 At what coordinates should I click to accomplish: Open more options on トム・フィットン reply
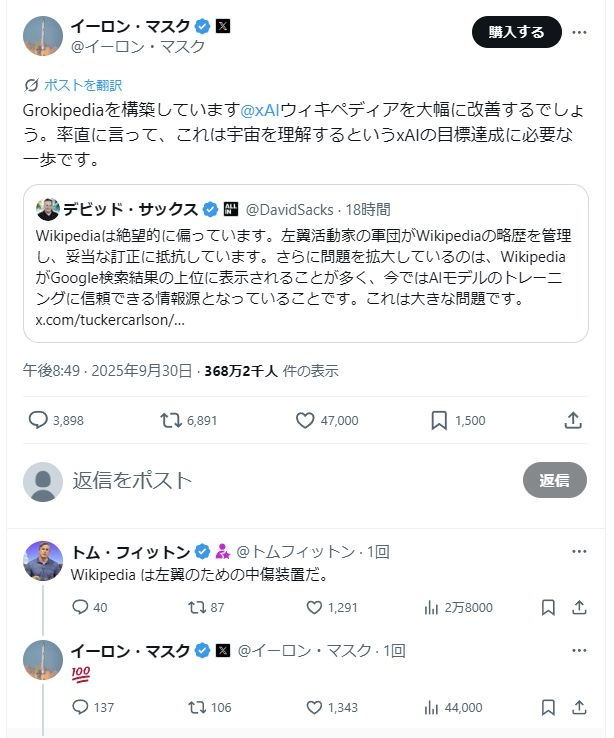tap(579, 551)
